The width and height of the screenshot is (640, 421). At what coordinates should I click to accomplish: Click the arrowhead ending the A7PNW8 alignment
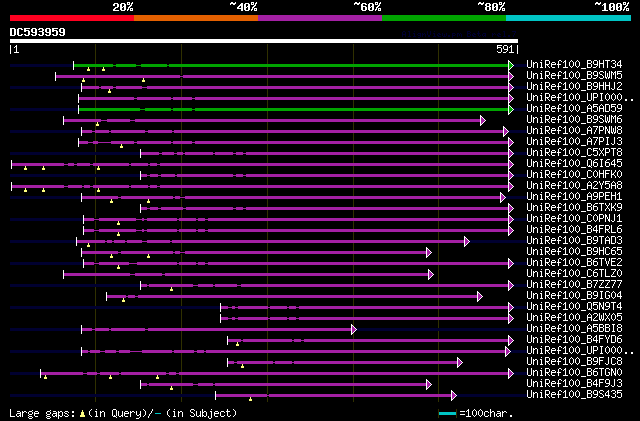click(506, 131)
